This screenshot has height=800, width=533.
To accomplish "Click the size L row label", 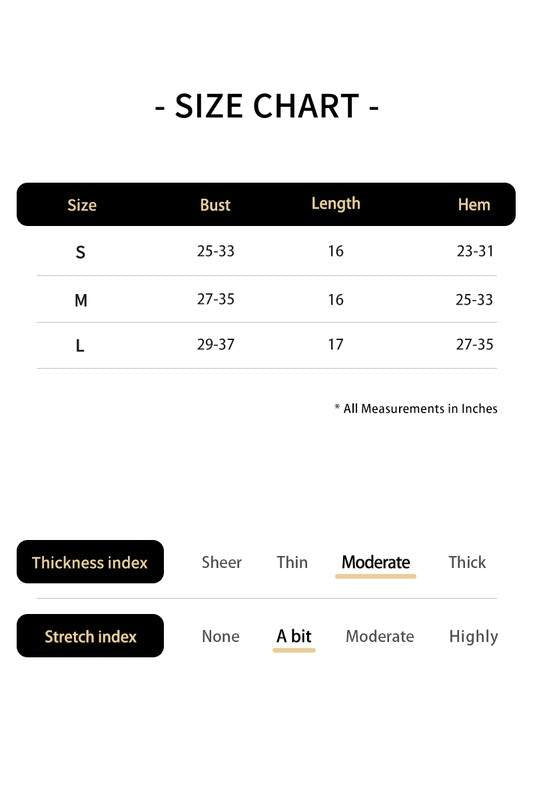I will click(x=80, y=346).
